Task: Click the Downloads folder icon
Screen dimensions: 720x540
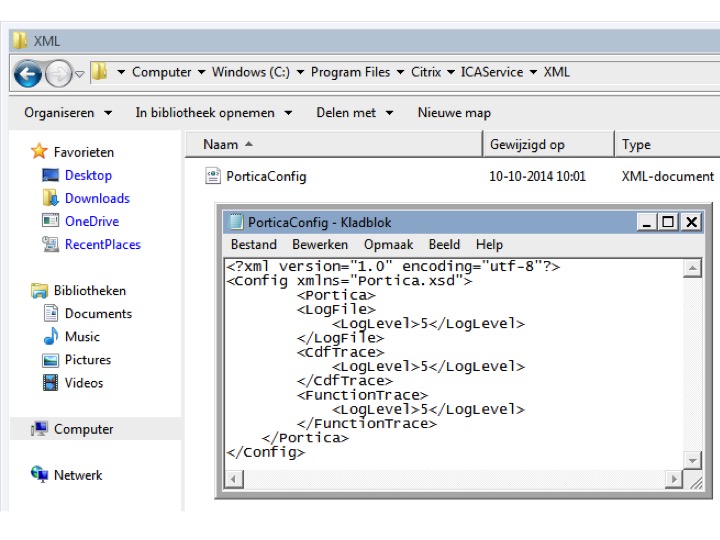Action: [x=51, y=197]
